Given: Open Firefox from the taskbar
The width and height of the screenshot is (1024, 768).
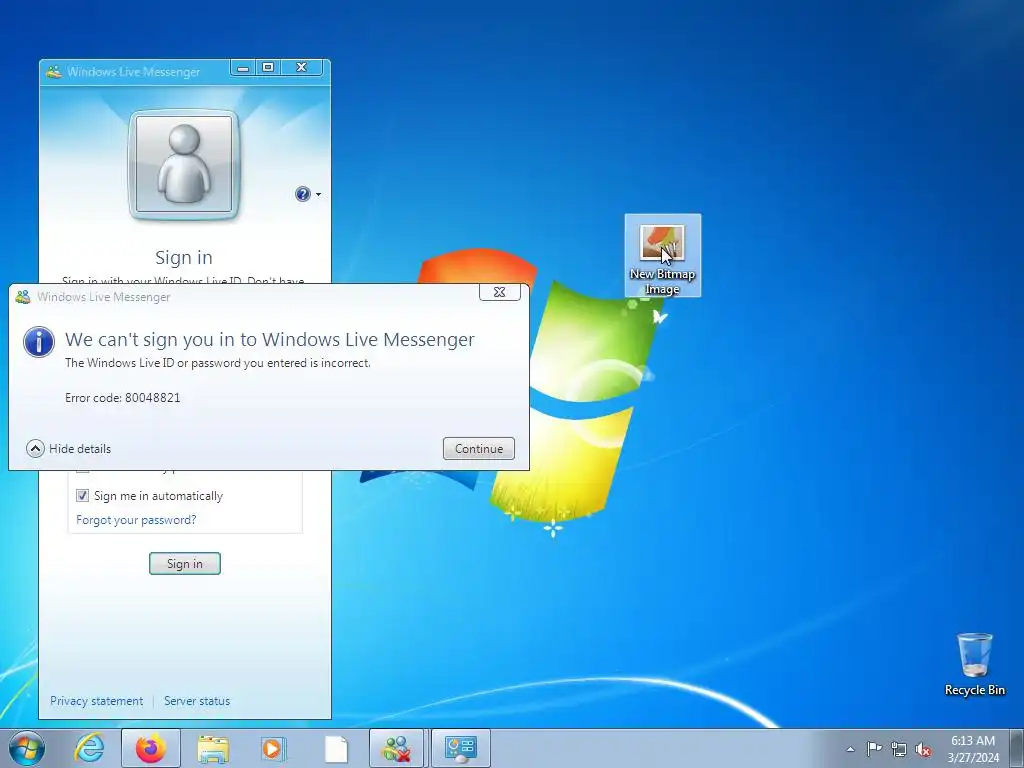Looking at the screenshot, I should pyautogui.click(x=151, y=748).
